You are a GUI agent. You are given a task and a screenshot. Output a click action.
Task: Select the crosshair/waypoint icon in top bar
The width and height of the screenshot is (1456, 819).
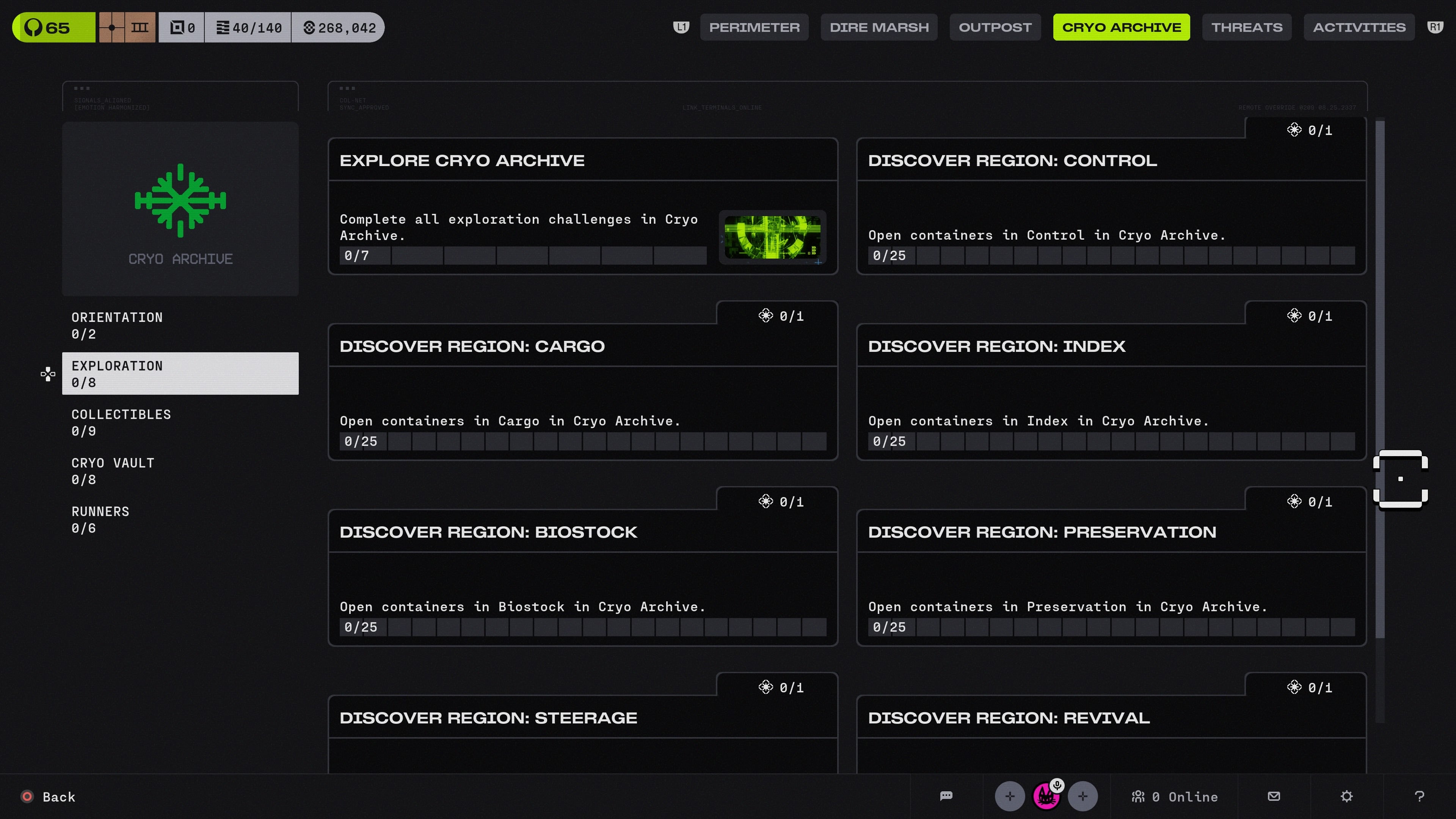tap(113, 27)
